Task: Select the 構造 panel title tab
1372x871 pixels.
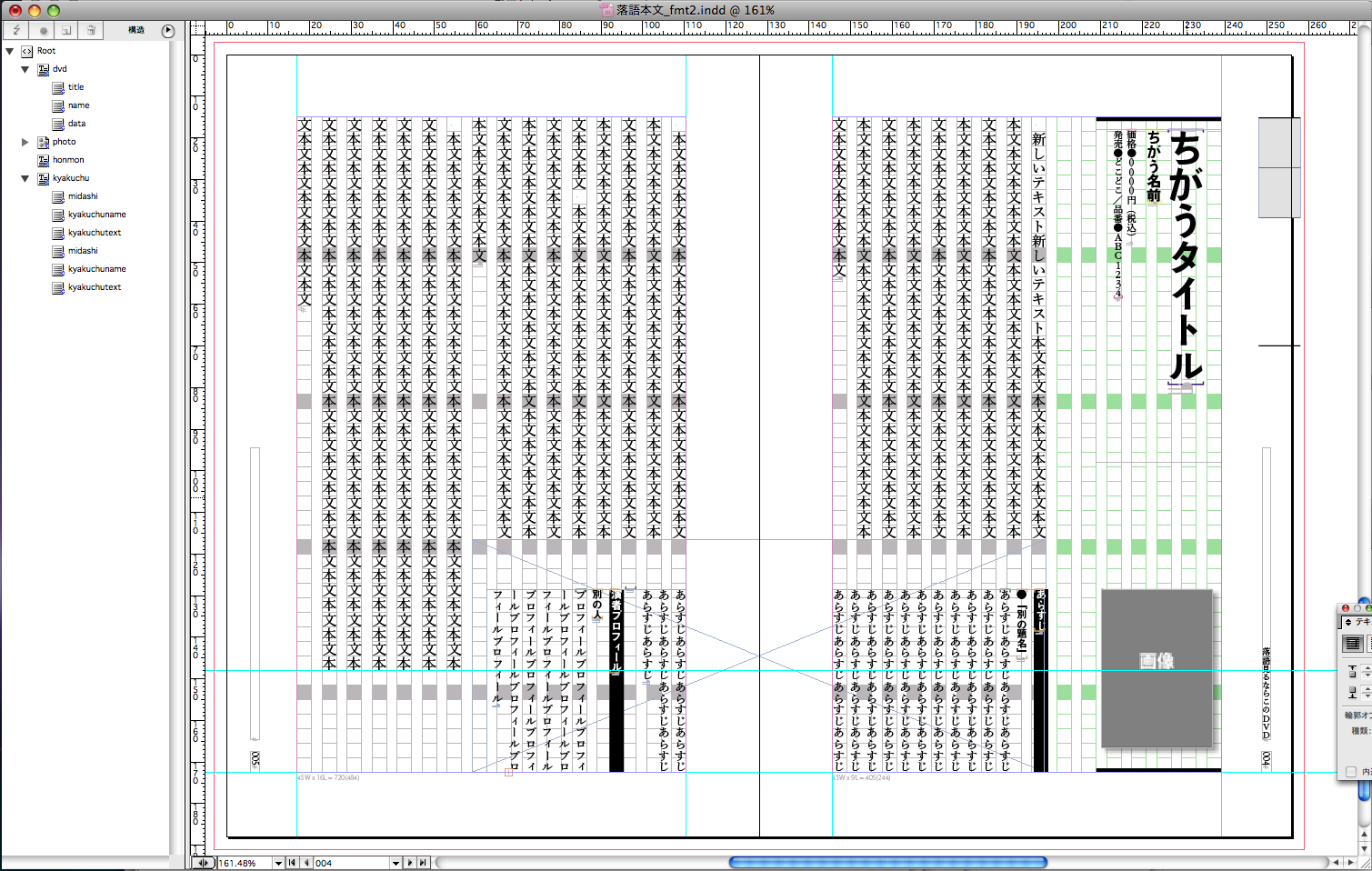Action: 135,30
